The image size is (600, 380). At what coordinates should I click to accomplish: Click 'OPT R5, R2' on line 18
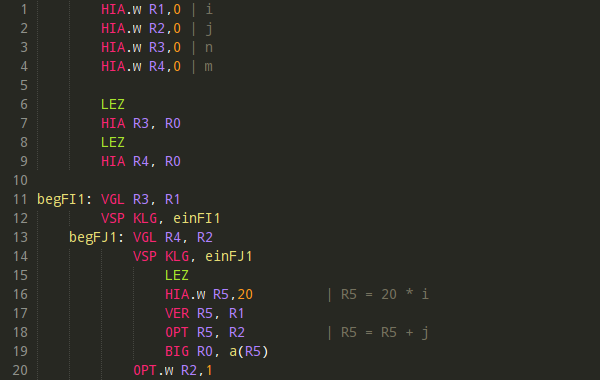tap(205, 332)
